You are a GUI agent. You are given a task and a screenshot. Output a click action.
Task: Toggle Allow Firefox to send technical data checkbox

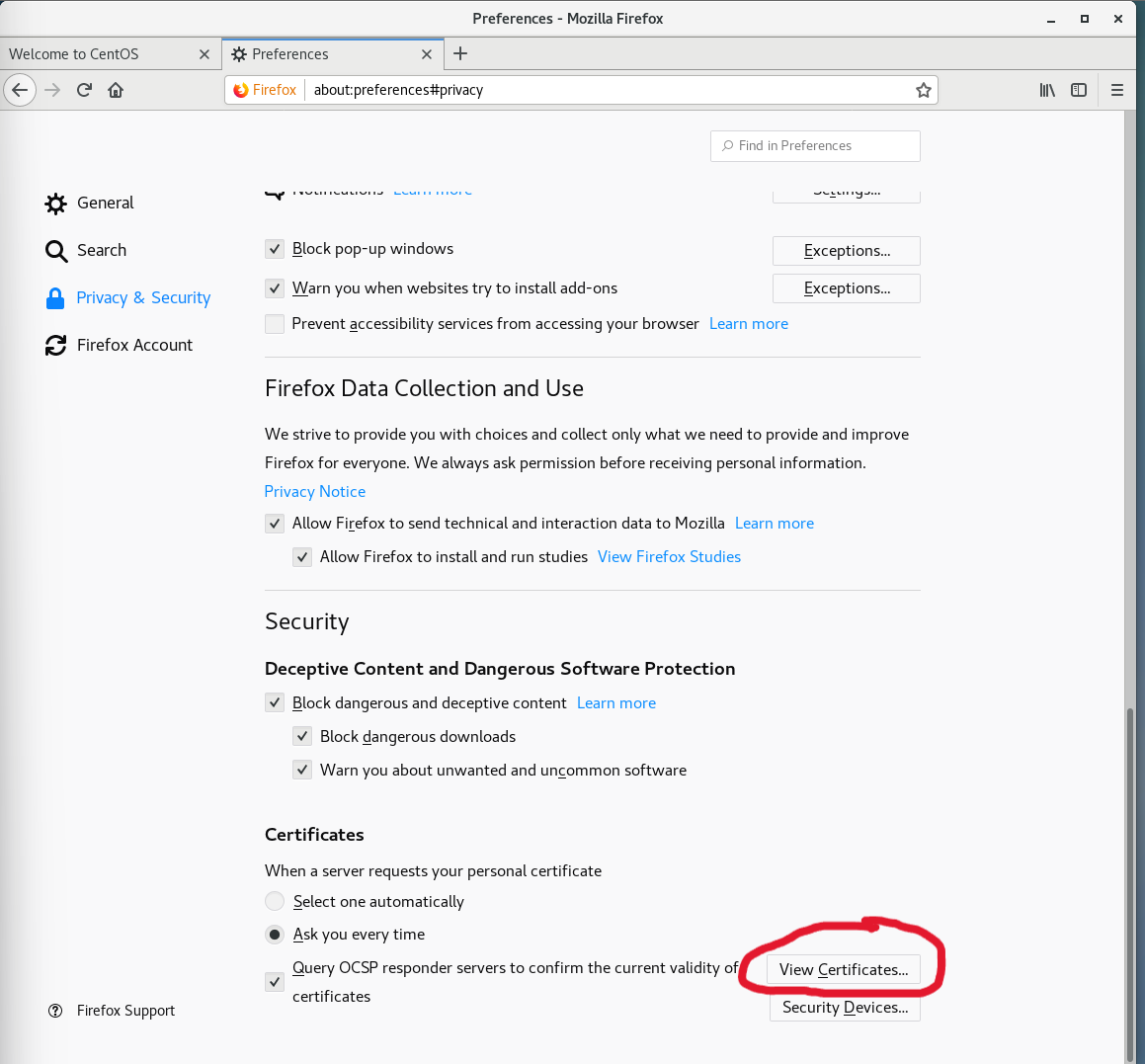(x=275, y=524)
